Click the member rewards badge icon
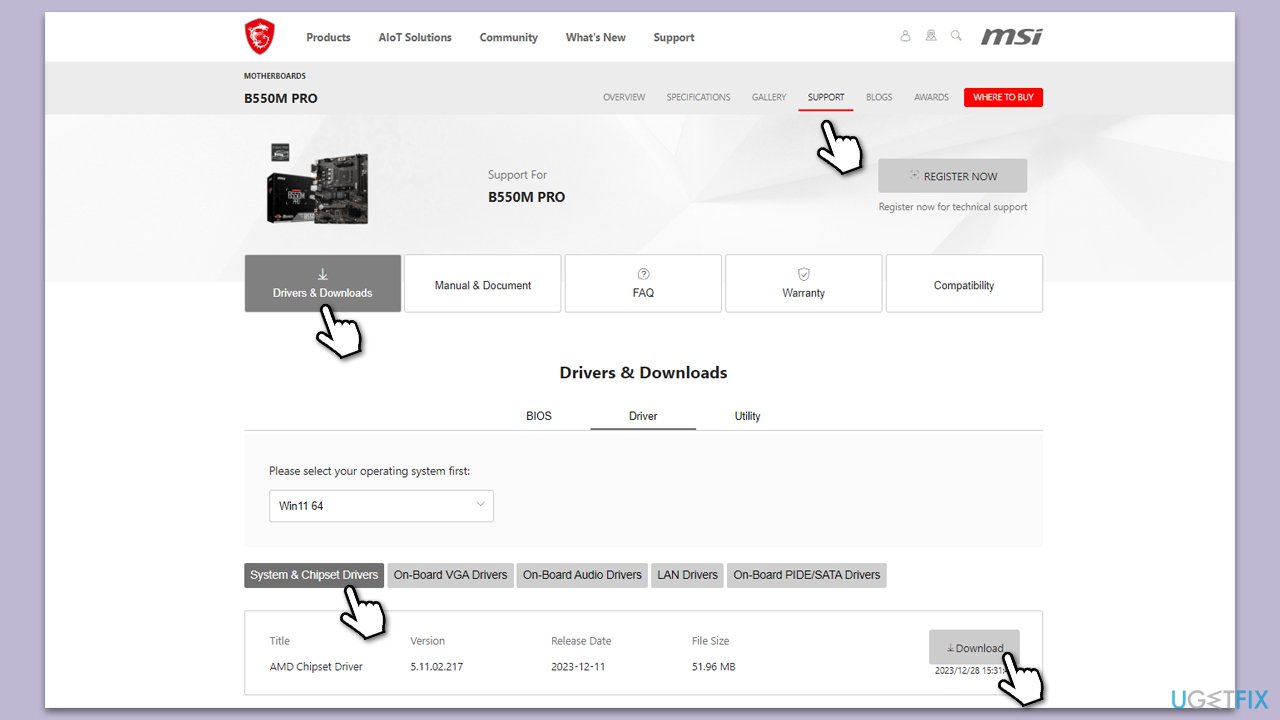Screen dimensions: 1280x720 (x=931, y=36)
